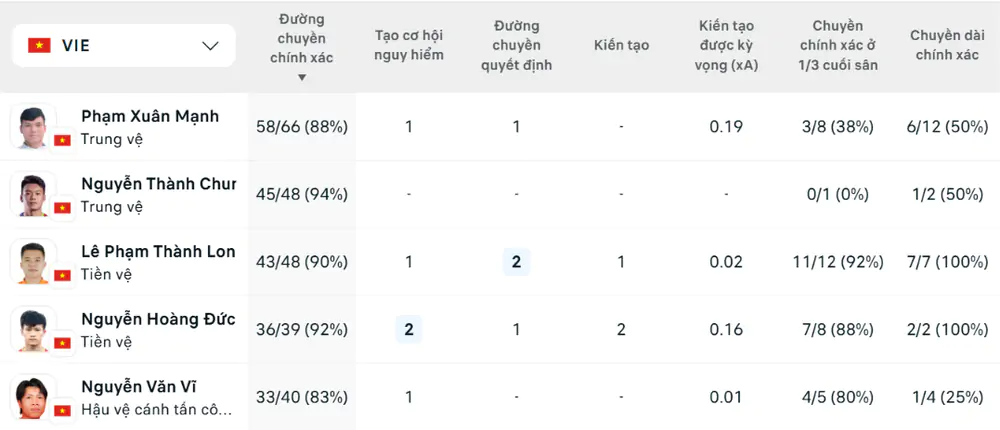Image resolution: width=1000 pixels, height=430 pixels.
Task: Click Phạm Xuân Mạnh's player photo
Action: [x=33, y=126]
